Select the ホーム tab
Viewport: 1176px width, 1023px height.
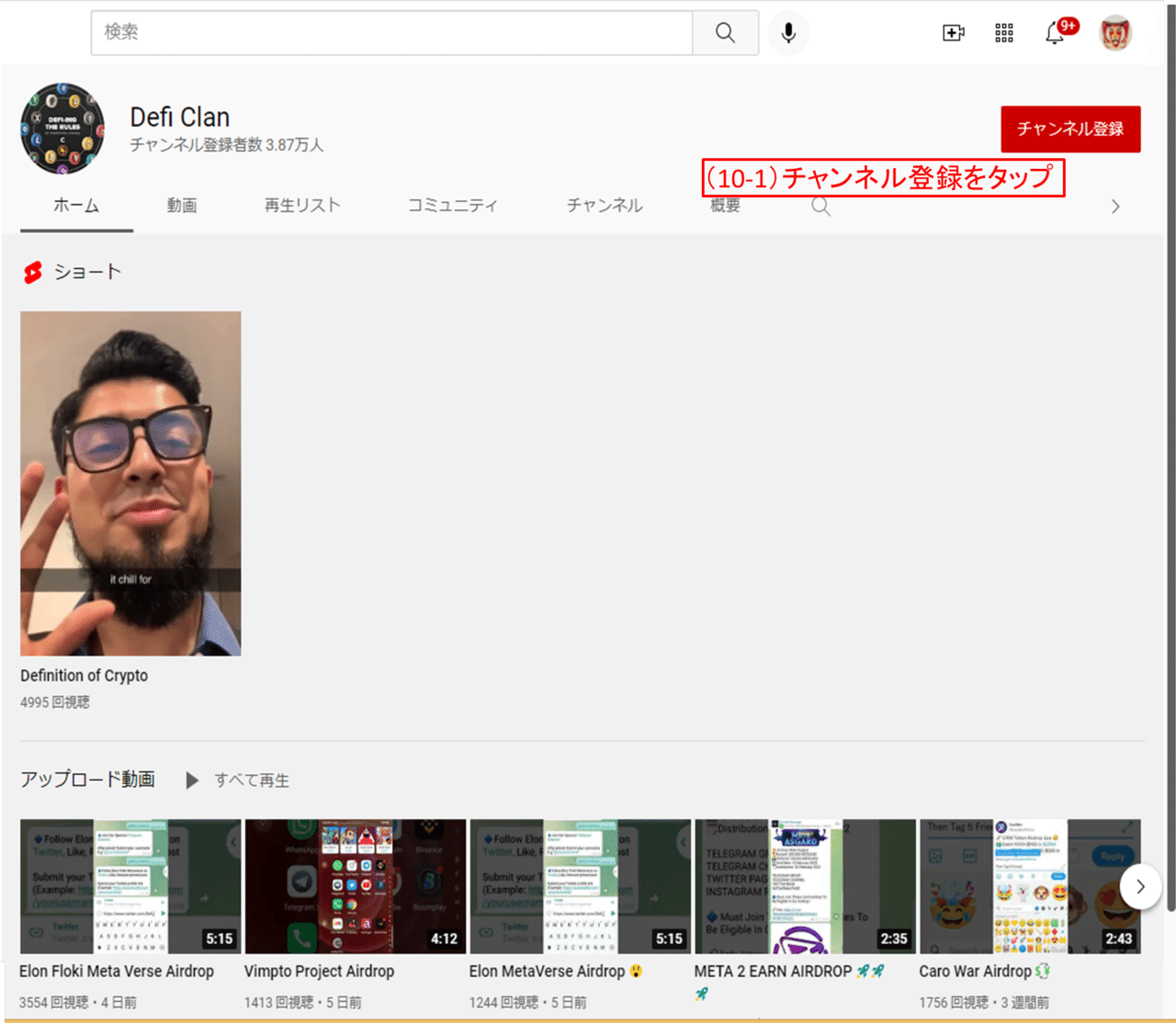point(76,206)
